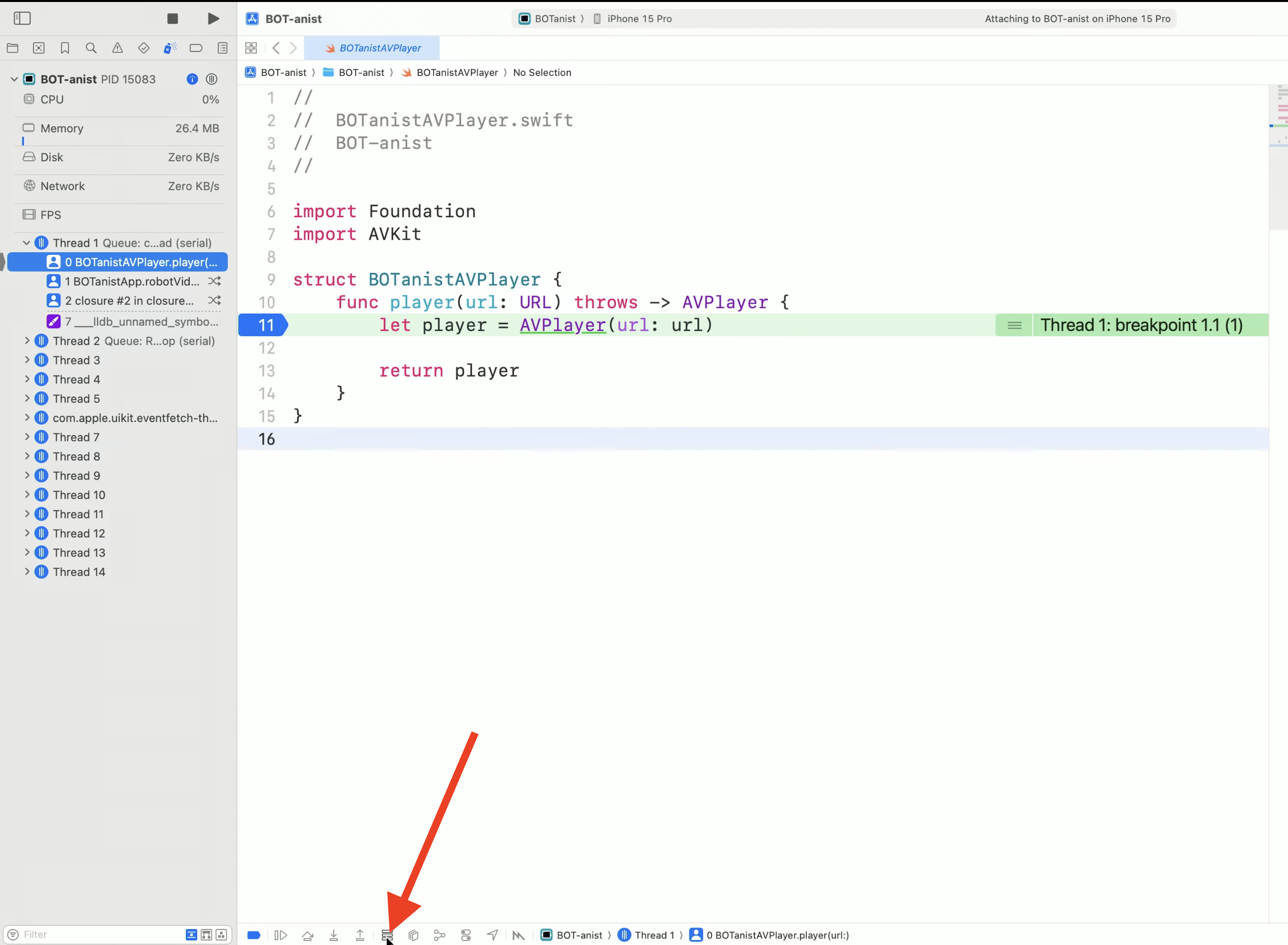The width and height of the screenshot is (1288, 945).
Task: Open the Breakpoint navigator in sidebar
Action: pos(196,48)
